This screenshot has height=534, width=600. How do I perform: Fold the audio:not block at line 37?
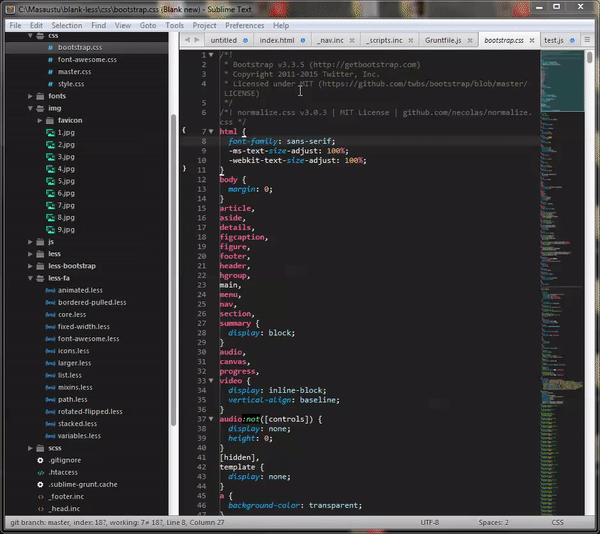[211, 419]
